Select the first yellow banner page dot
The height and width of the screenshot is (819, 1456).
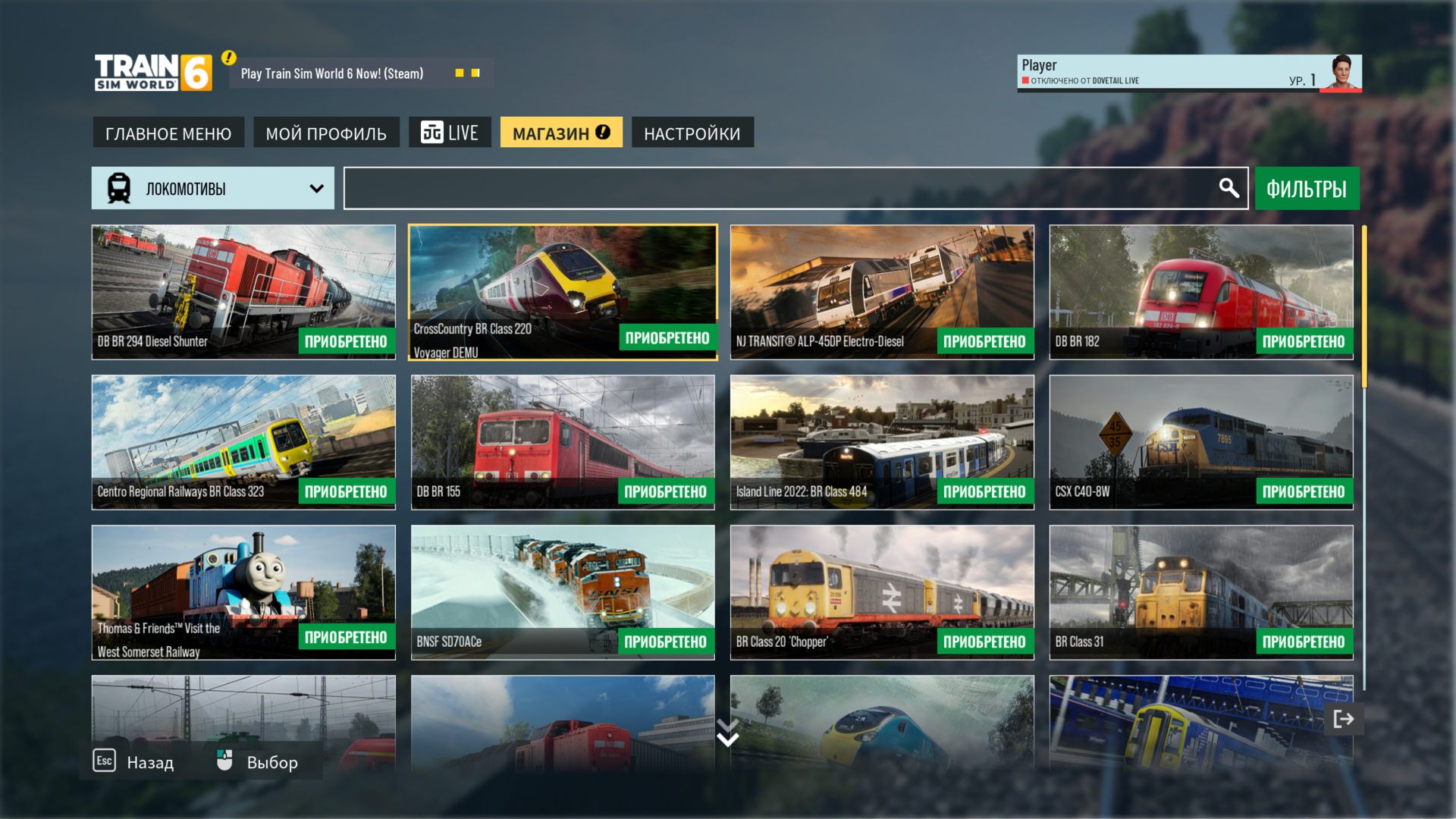459,73
